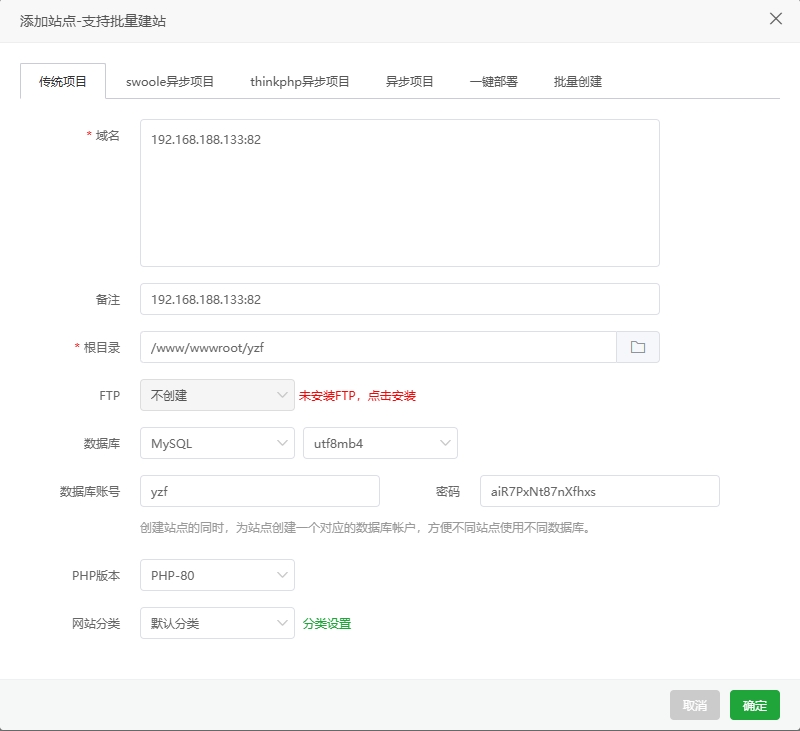Switch to the swoole异步项目 tab
Image resolution: width=800 pixels, height=731 pixels.
click(170, 82)
